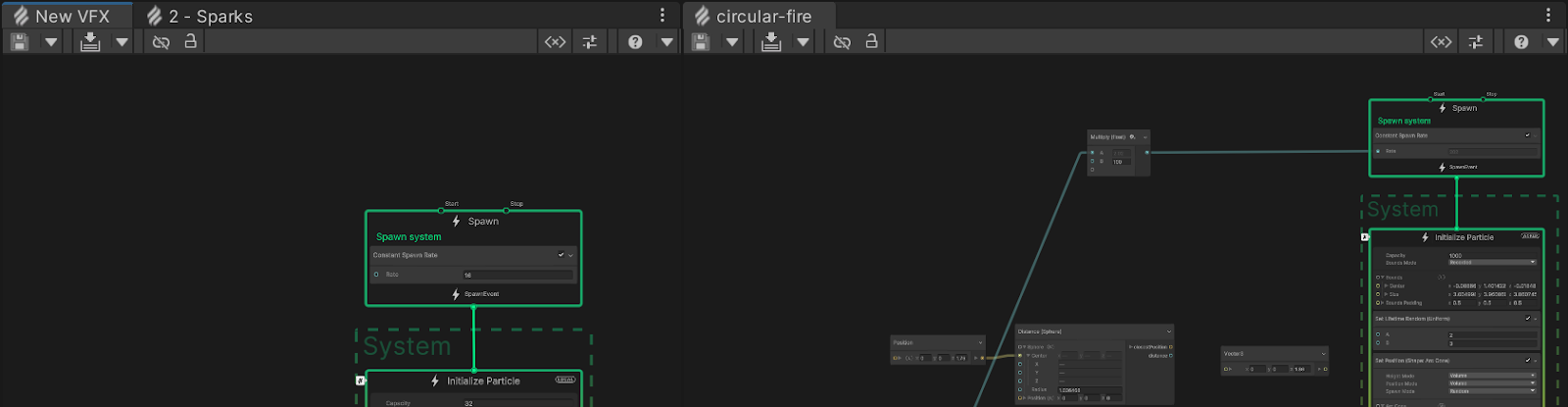Screen dimensions: 1568x407
Task: Open the compile options dropdown in circular-fire
Action: point(803,41)
